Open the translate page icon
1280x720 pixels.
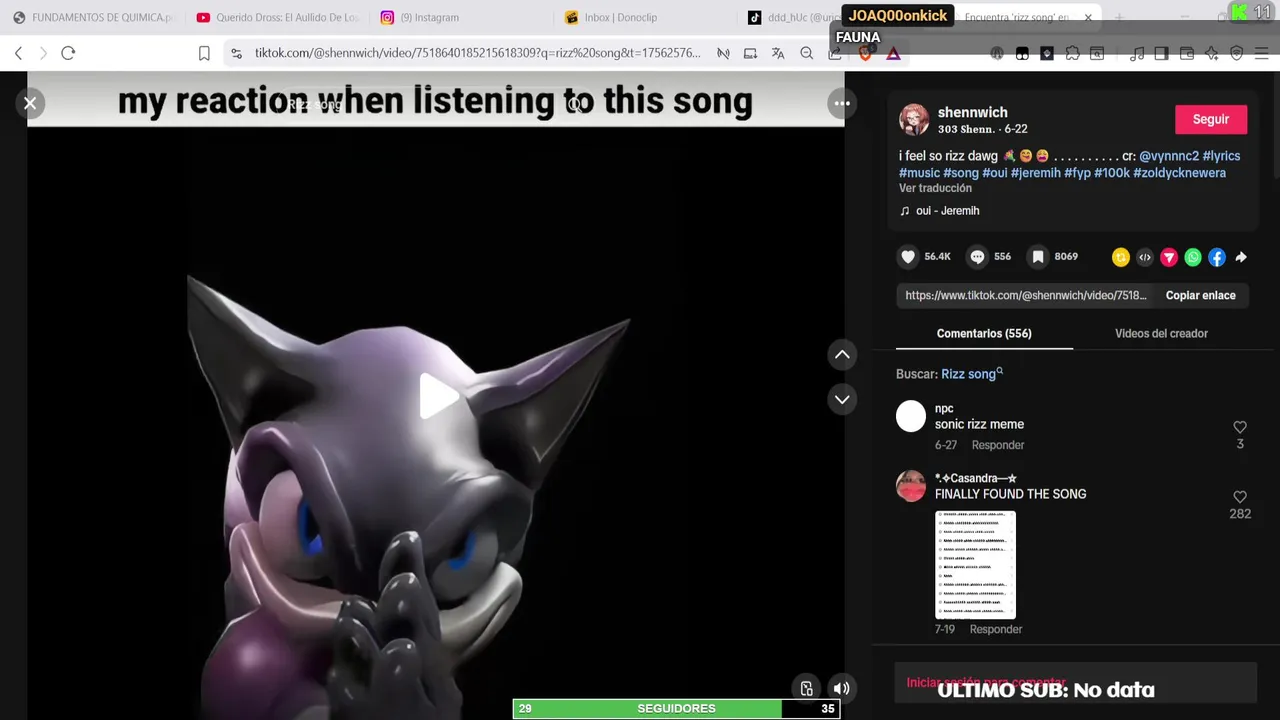coord(778,53)
